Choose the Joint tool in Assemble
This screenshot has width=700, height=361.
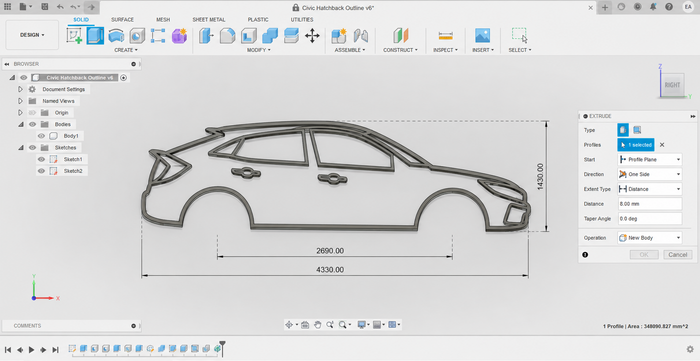coord(361,36)
